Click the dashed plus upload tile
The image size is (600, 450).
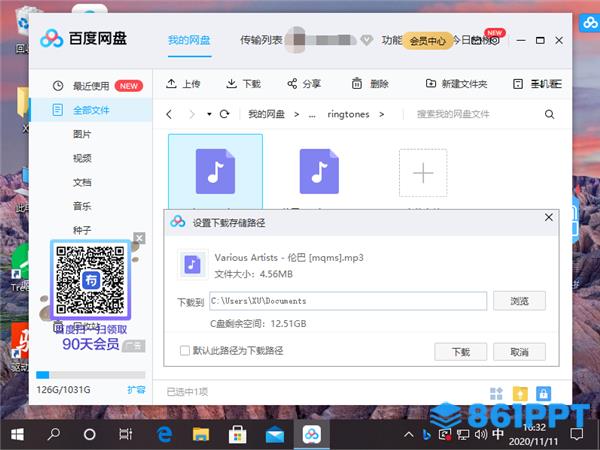423,173
